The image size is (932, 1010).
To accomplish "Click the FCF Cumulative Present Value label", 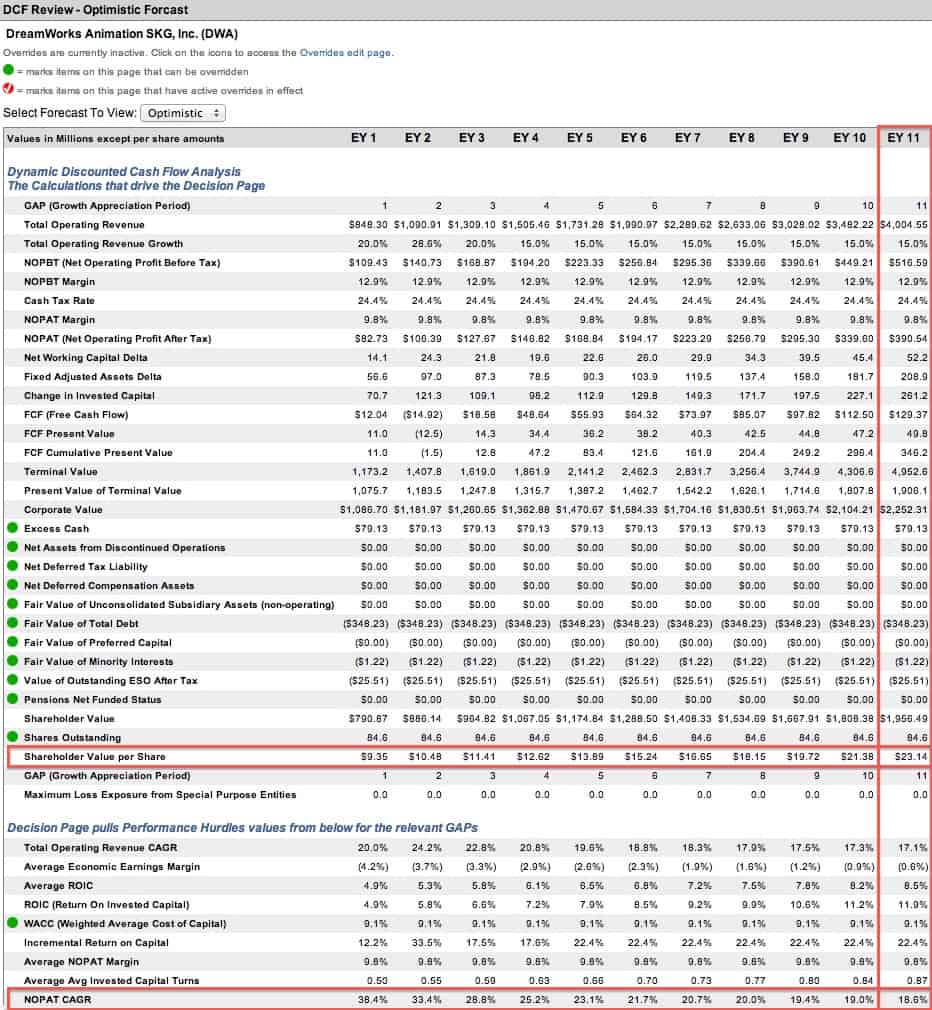I will [98, 453].
